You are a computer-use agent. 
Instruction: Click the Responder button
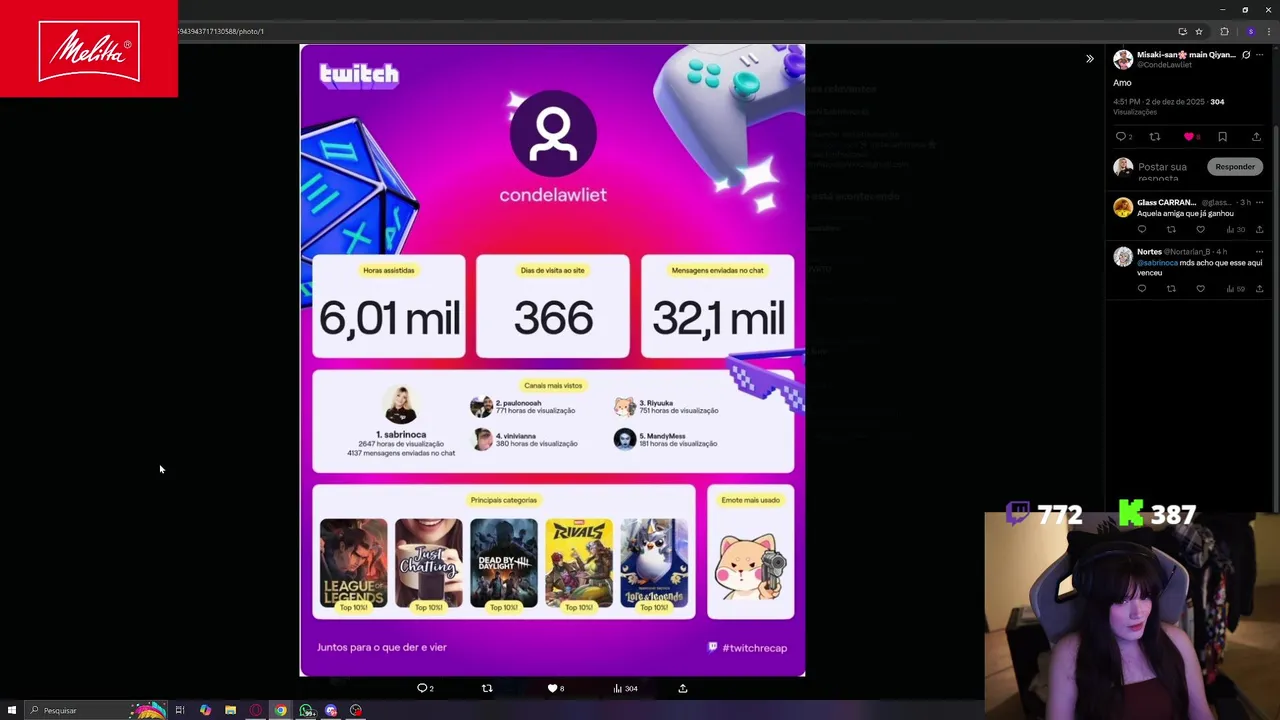coord(1235,167)
